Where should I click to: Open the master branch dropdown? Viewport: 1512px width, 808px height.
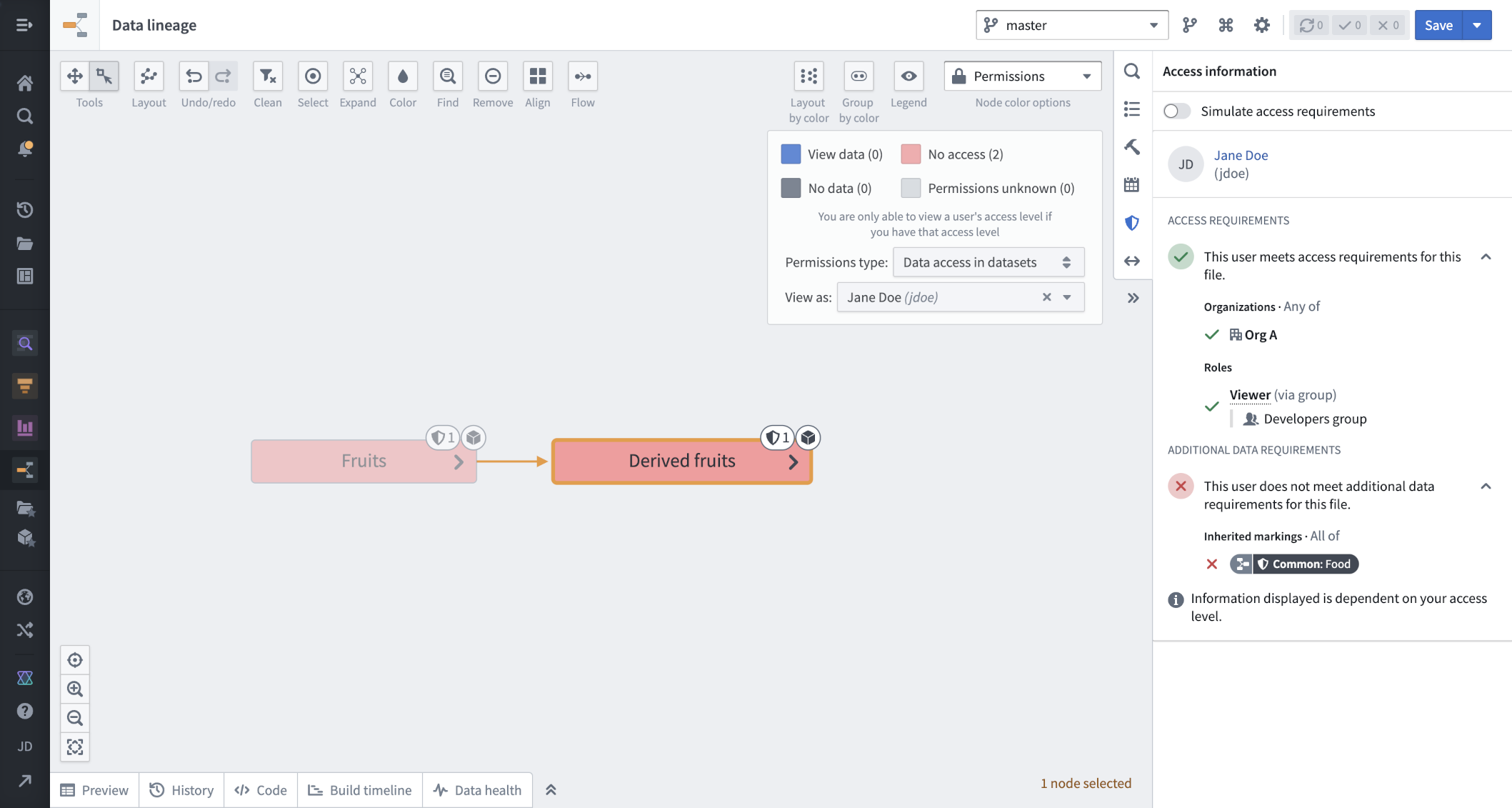pyautogui.click(x=1072, y=25)
